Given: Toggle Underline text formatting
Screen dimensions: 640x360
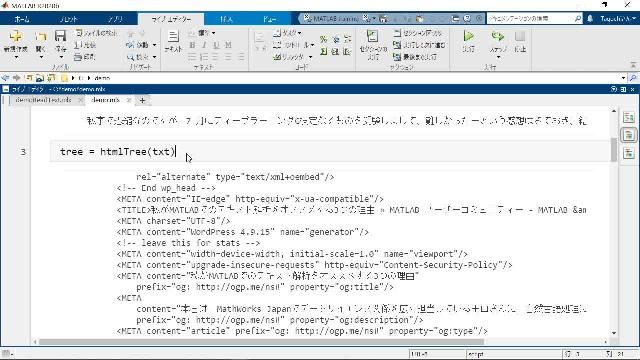Looking at the screenshot, I should point(216,45).
